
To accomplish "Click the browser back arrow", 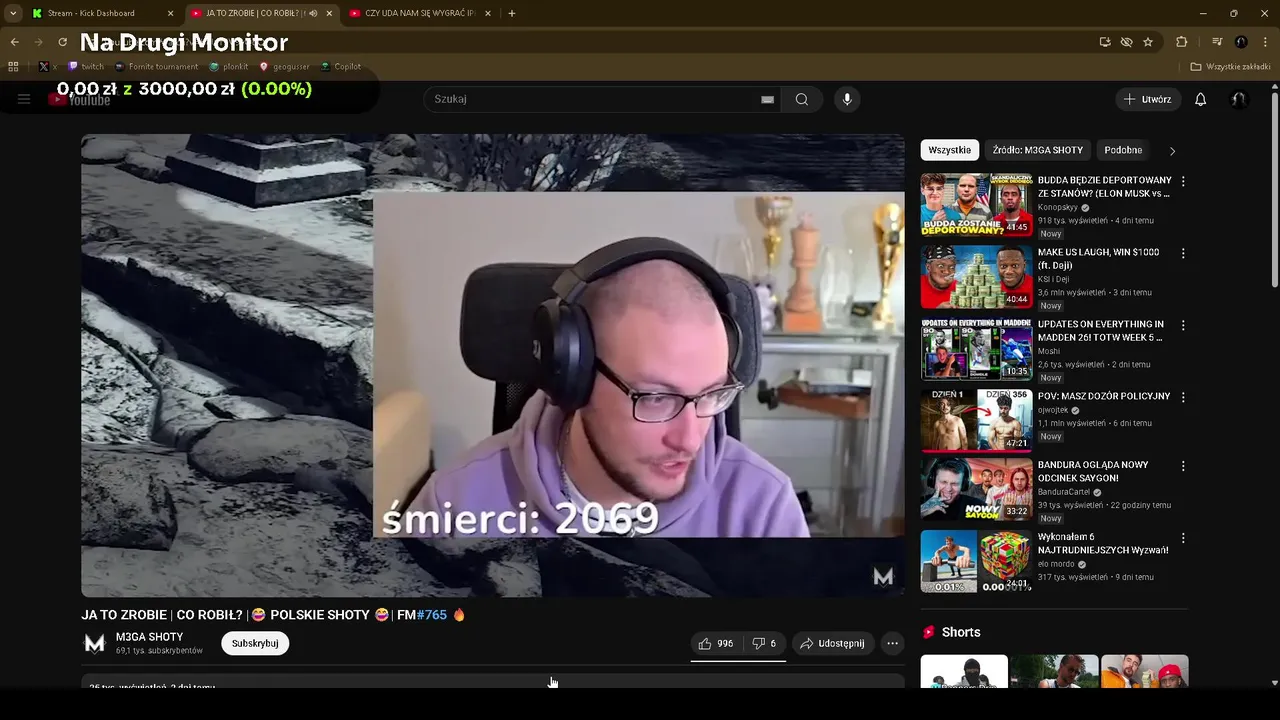I will [x=14, y=42].
